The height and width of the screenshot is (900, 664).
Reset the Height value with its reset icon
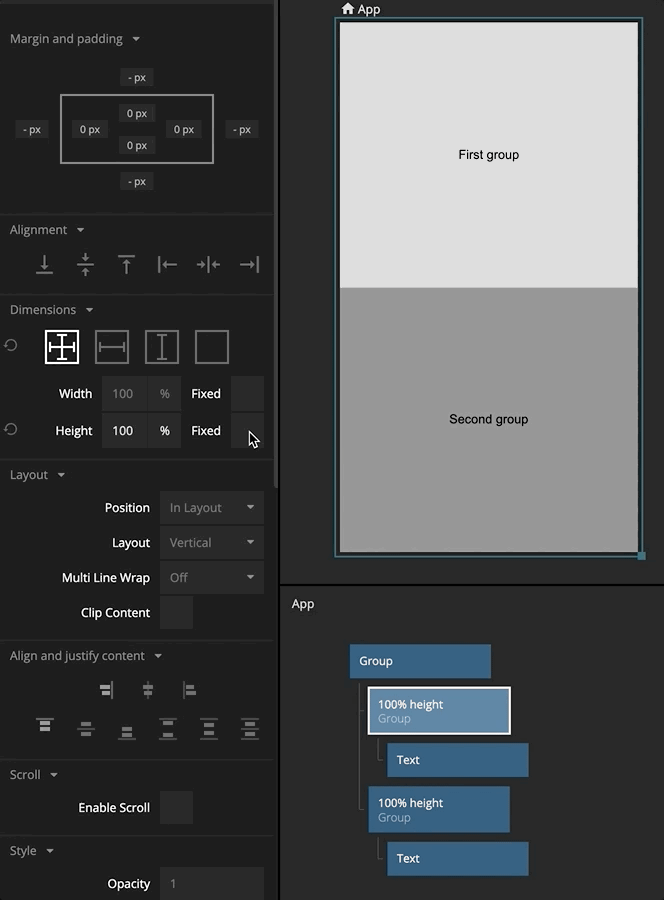click(x=11, y=429)
